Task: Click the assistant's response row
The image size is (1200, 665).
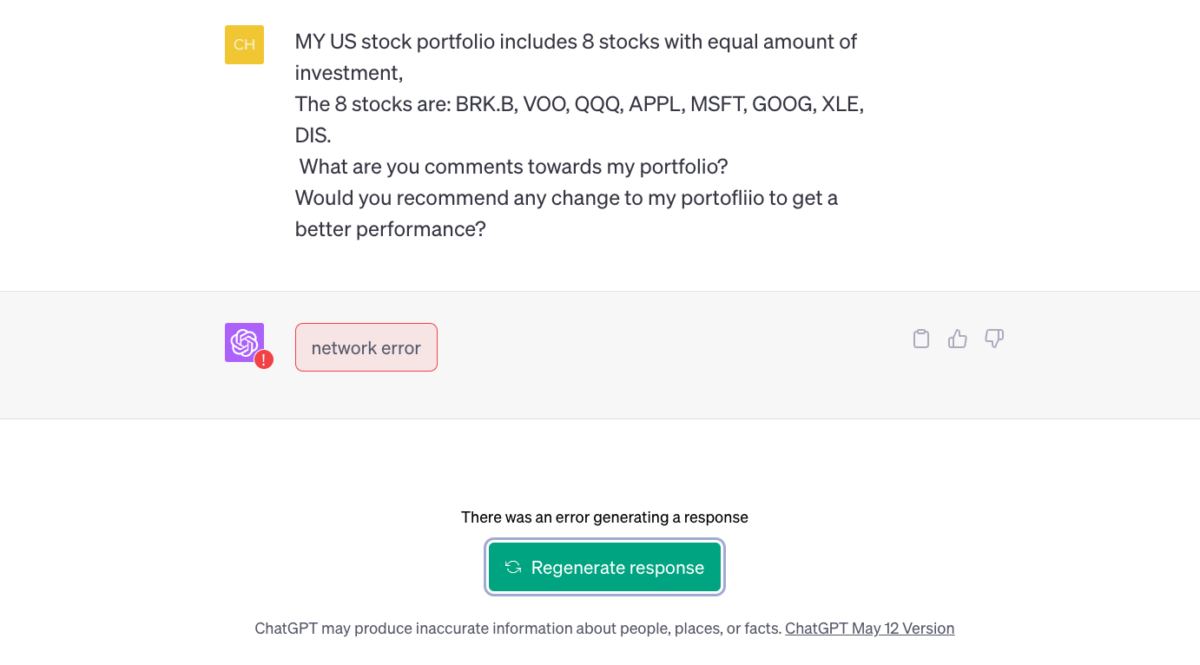Action: [x=600, y=354]
